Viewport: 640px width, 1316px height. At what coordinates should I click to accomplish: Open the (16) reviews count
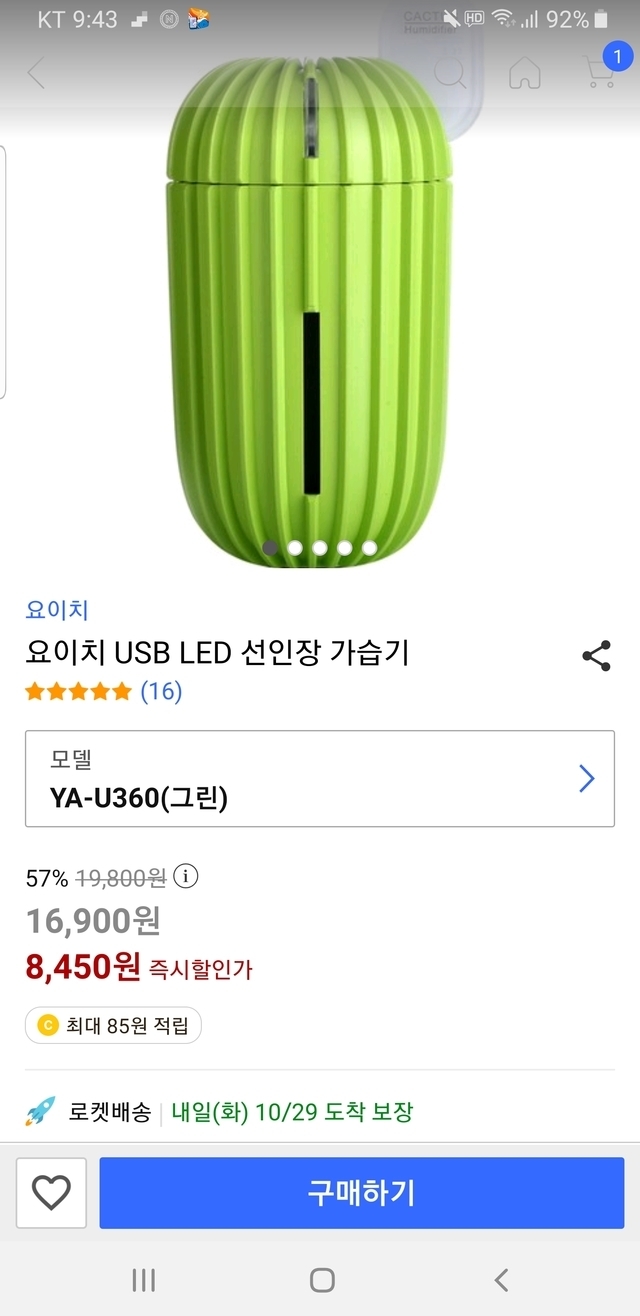pos(161,691)
